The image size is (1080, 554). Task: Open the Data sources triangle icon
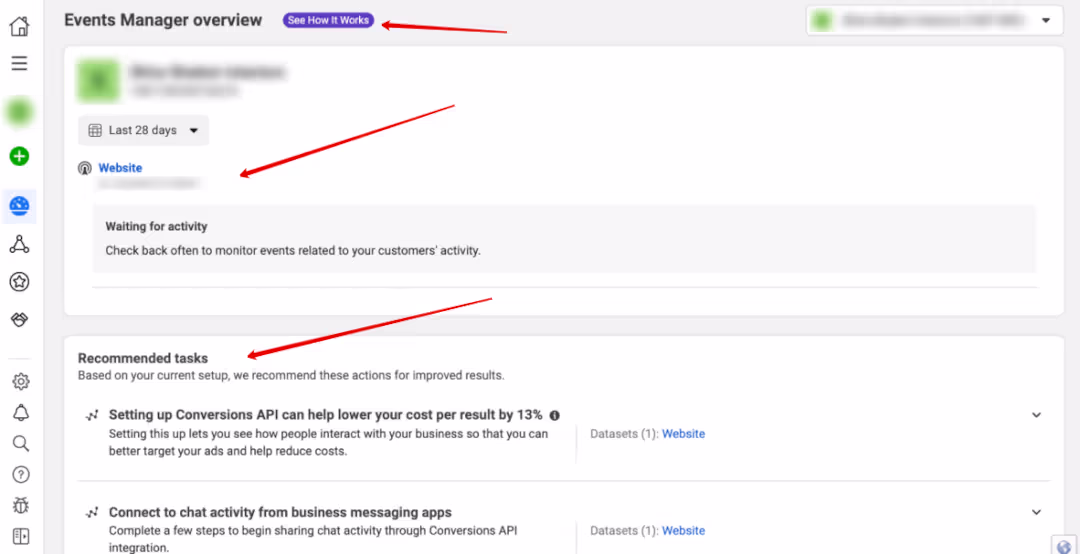pyautogui.click(x=19, y=244)
